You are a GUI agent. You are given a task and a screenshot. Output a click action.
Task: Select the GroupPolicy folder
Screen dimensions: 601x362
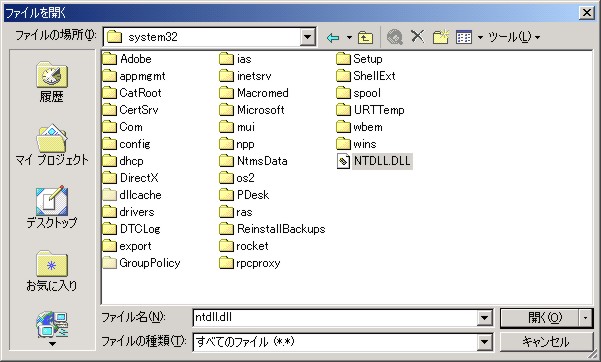[142, 263]
